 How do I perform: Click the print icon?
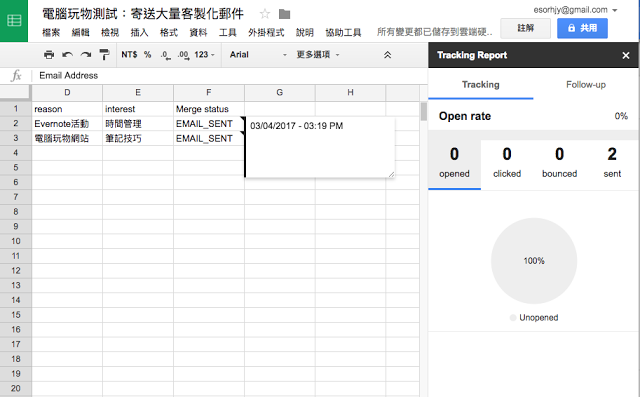point(49,55)
